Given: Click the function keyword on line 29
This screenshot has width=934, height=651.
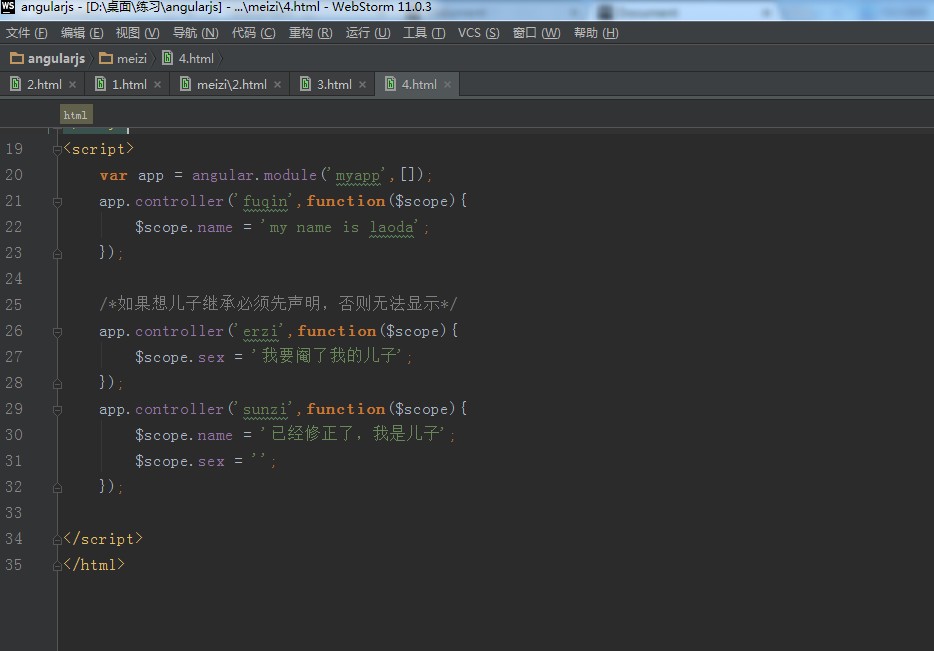Looking at the screenshot, I should coord(346,409).
